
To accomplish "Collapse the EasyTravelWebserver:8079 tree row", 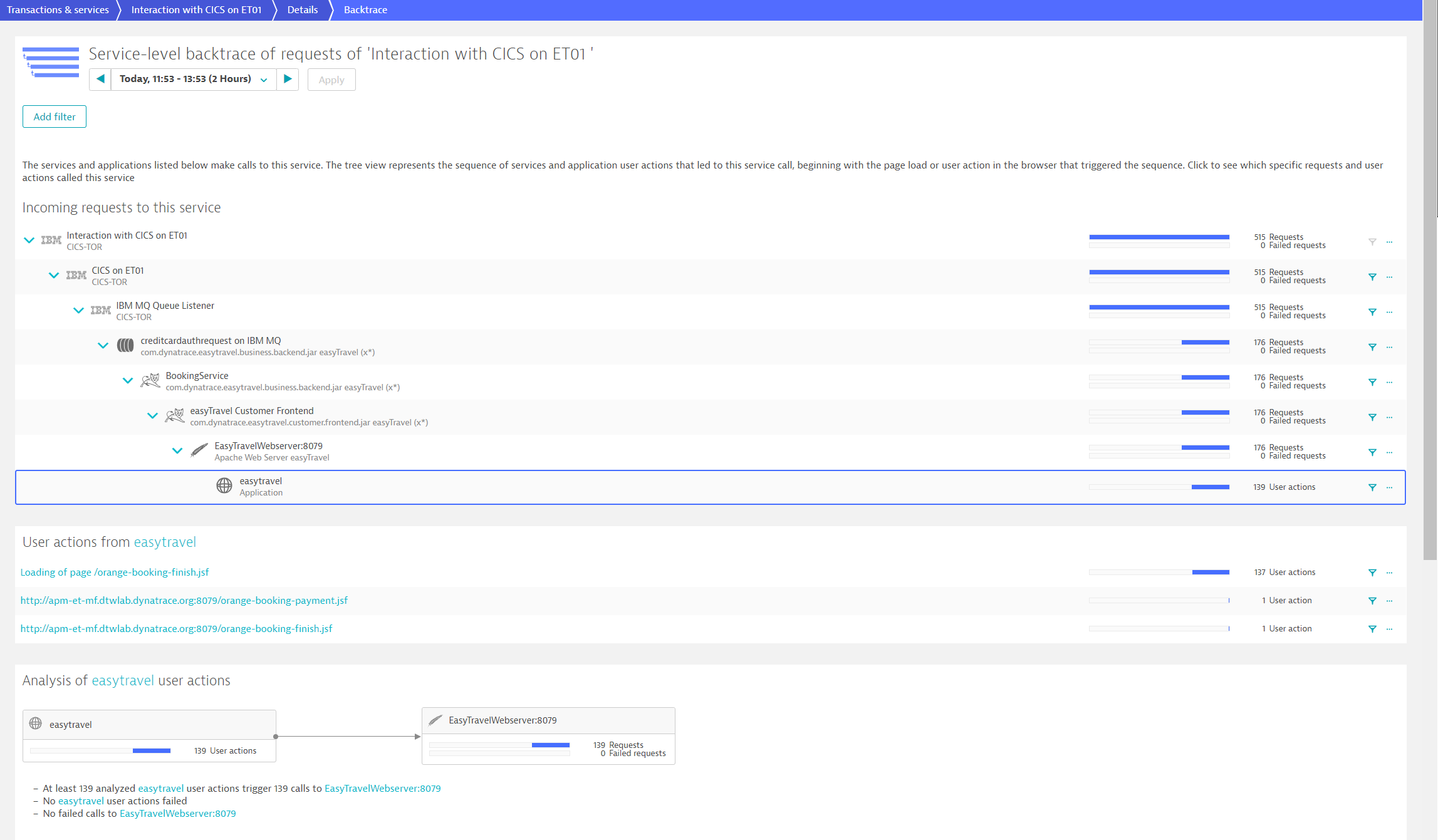I will tap(177, 450).
